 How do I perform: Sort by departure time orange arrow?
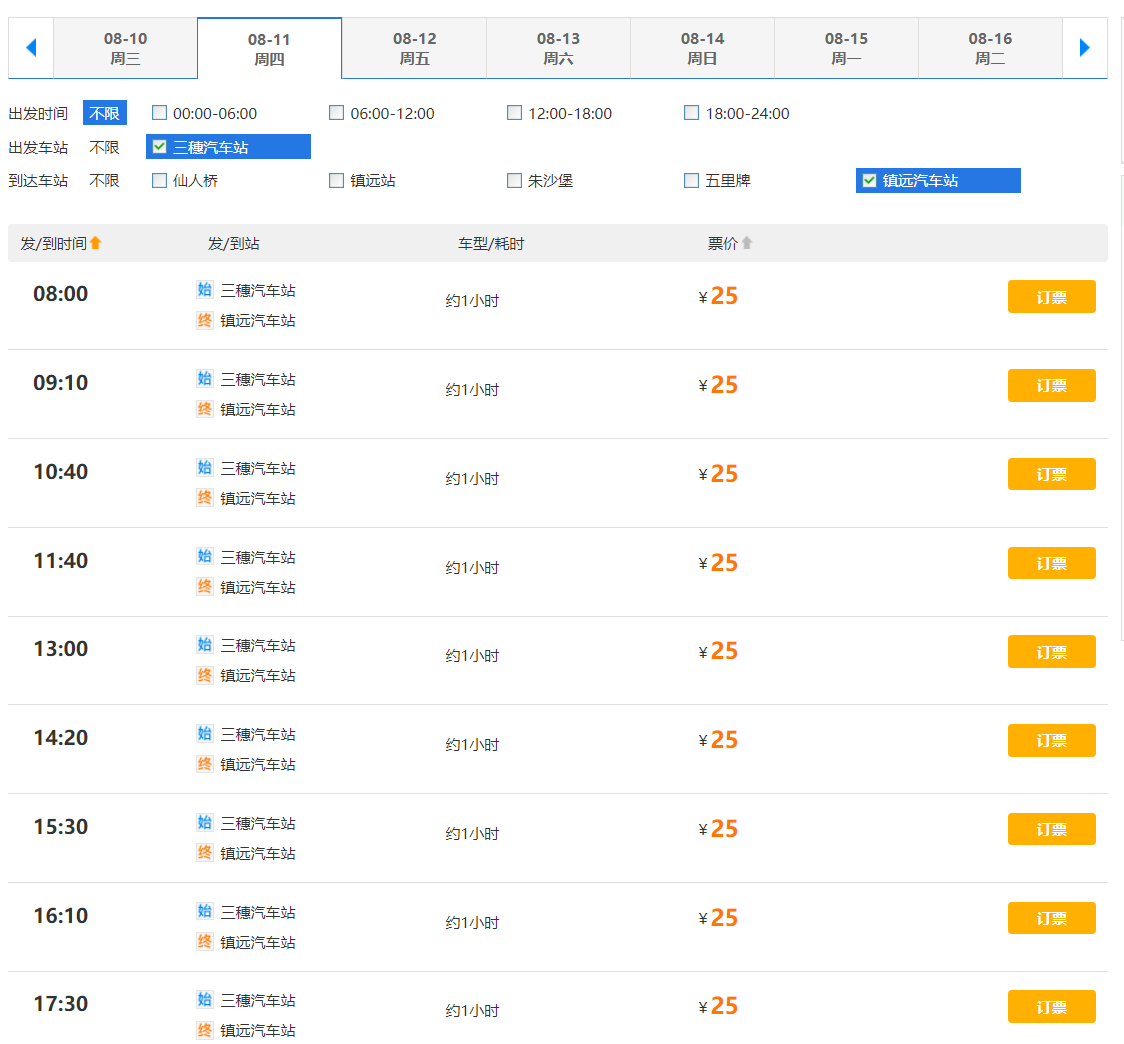click(x=96, y=243)
